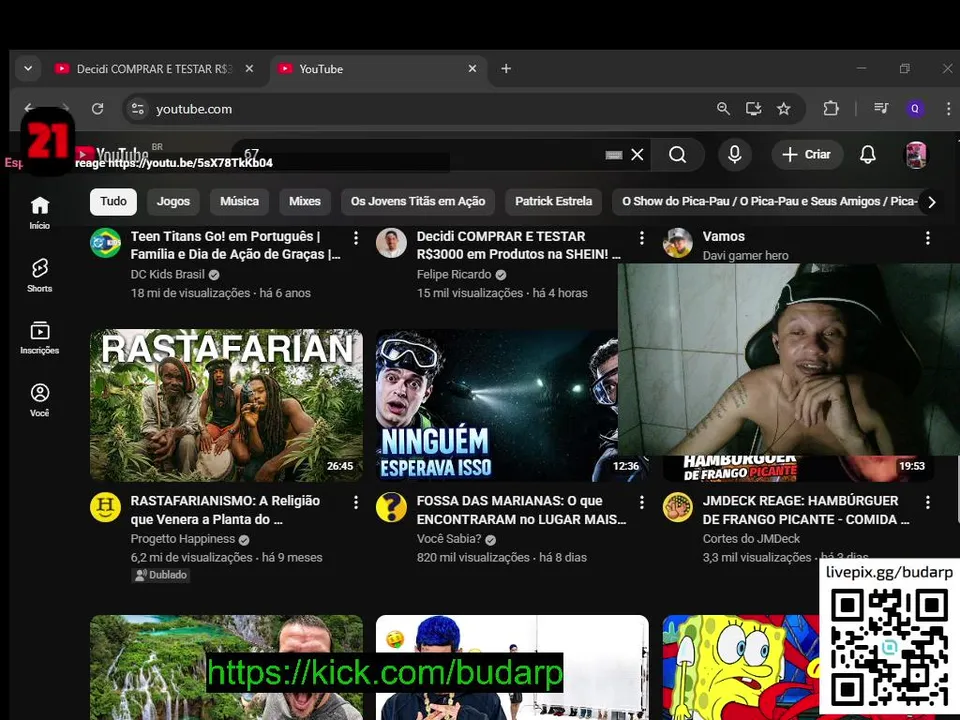The height and width of the screenshot is (720, 960).
Task: Select the Jogos filter chip
Action: 173,201
